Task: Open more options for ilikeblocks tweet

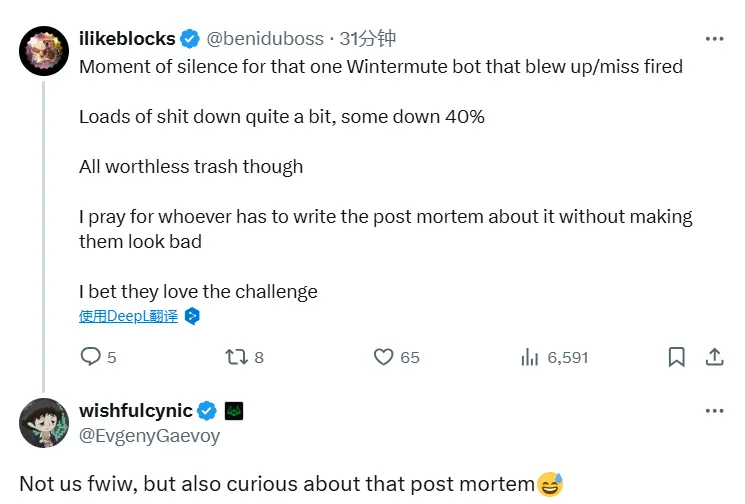Action: (714, 39)
